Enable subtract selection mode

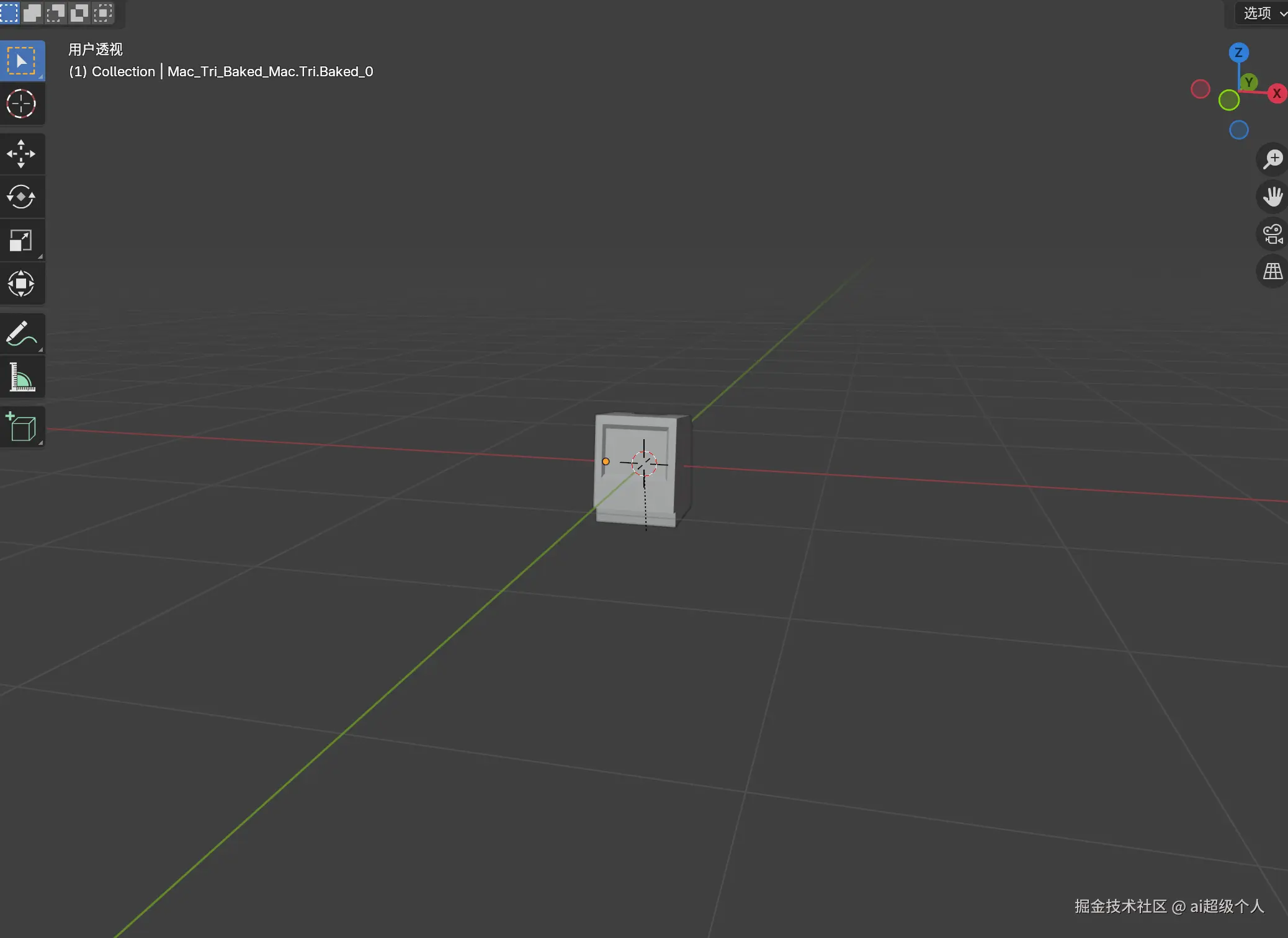[x=56, y=12]
